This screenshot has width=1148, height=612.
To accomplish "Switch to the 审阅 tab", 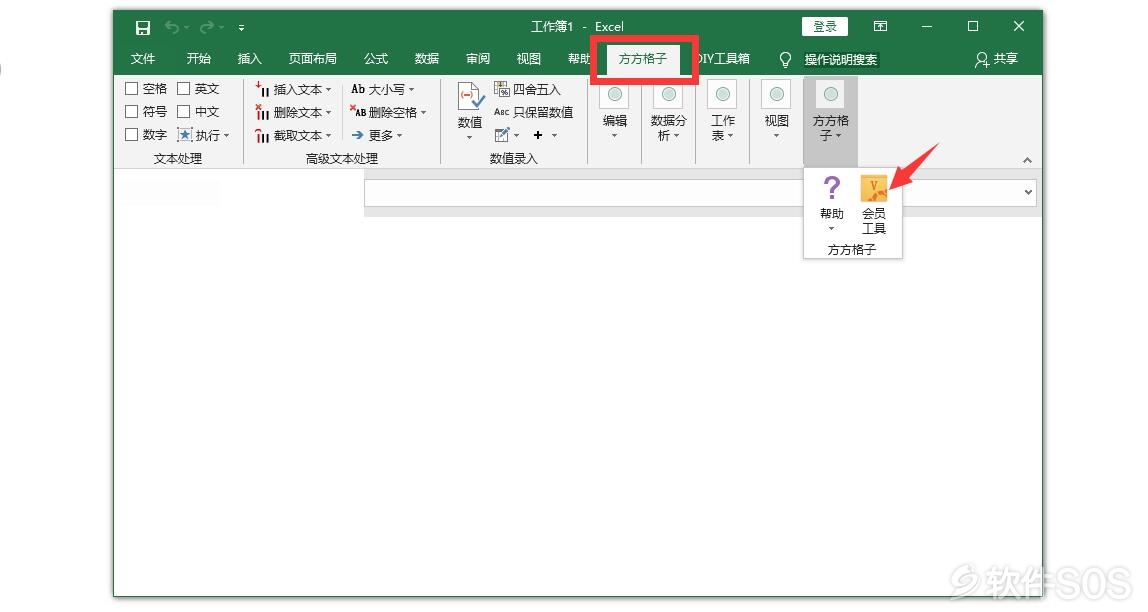I will 478,59.
